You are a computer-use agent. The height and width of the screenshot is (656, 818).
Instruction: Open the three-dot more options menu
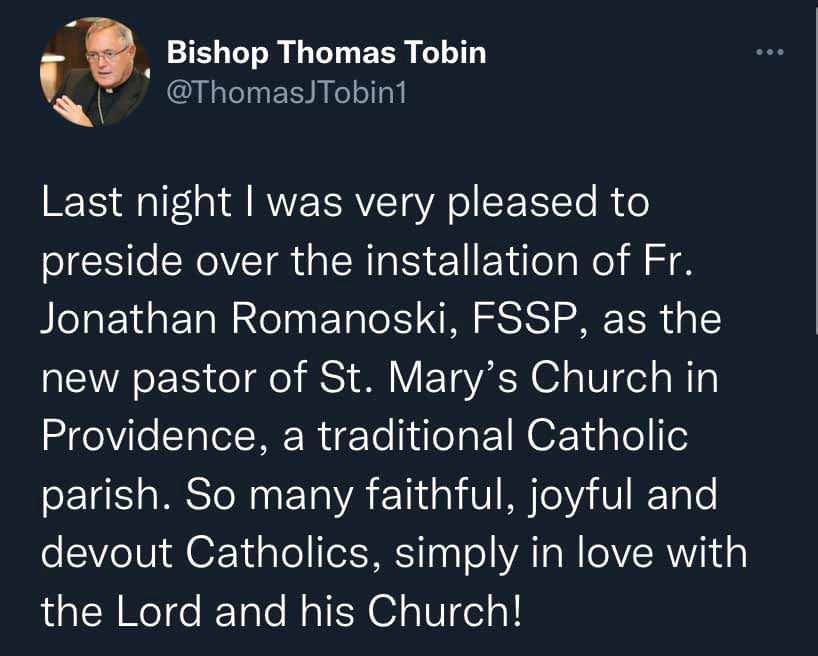click(x=770, y=52)
